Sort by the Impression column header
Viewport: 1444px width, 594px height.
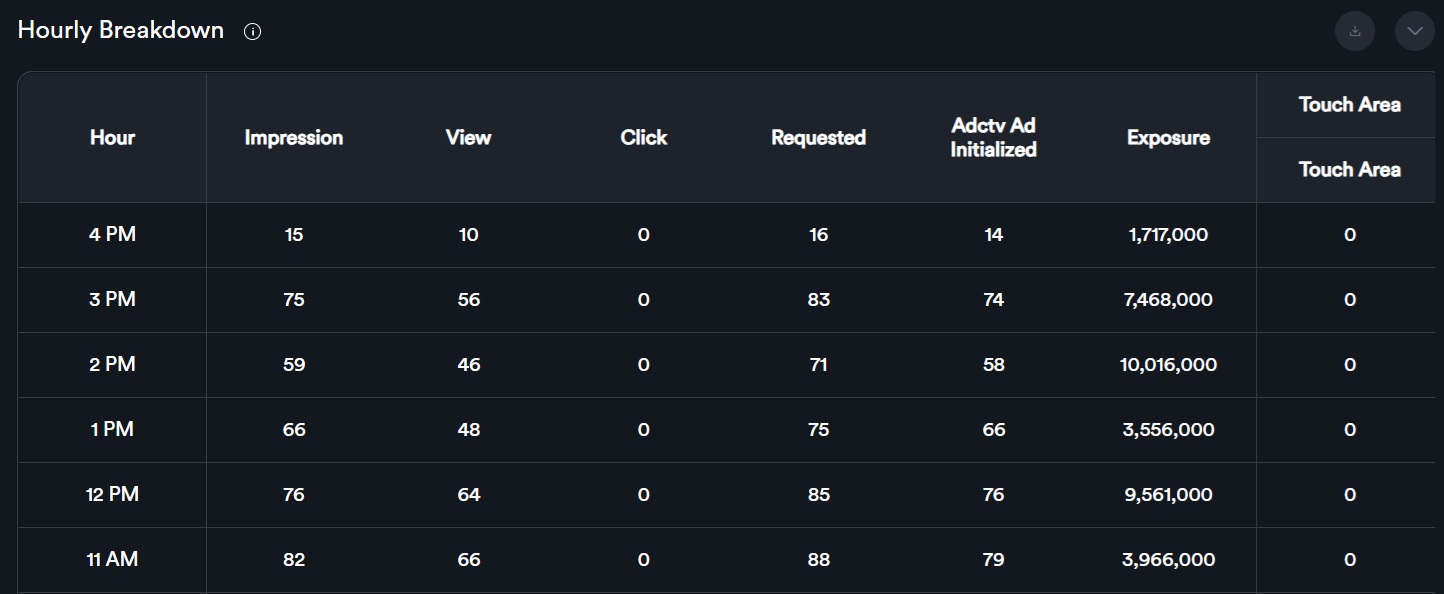click(x=294, y=138)
